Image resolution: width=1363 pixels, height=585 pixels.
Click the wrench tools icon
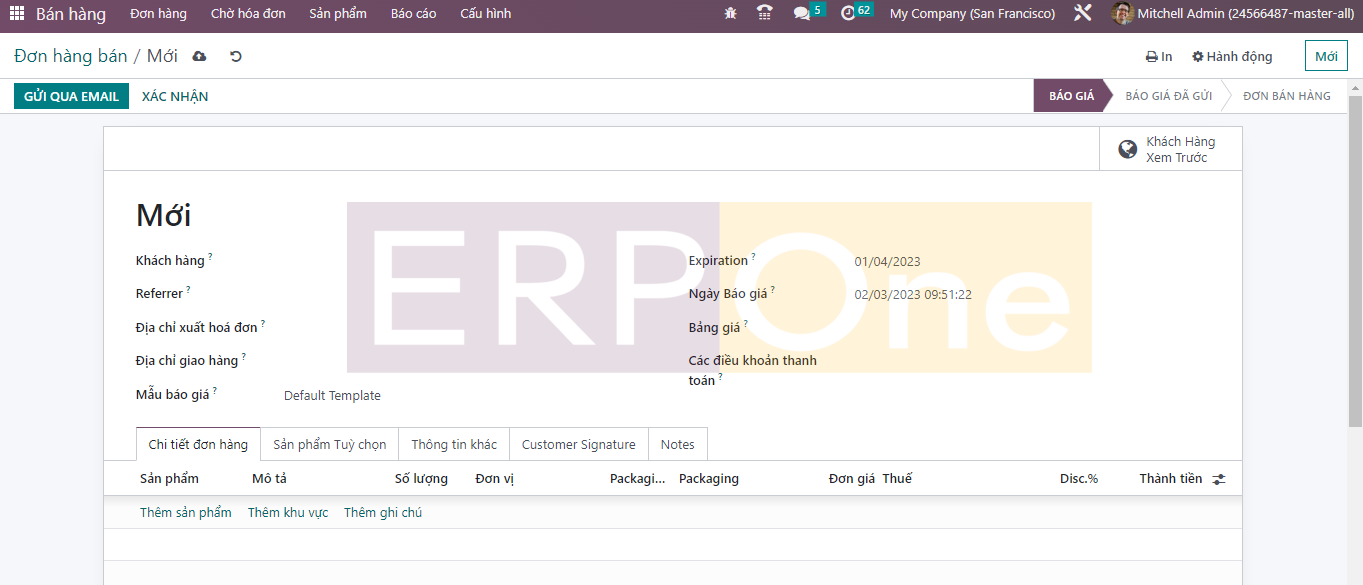[x=1082, y=14]
